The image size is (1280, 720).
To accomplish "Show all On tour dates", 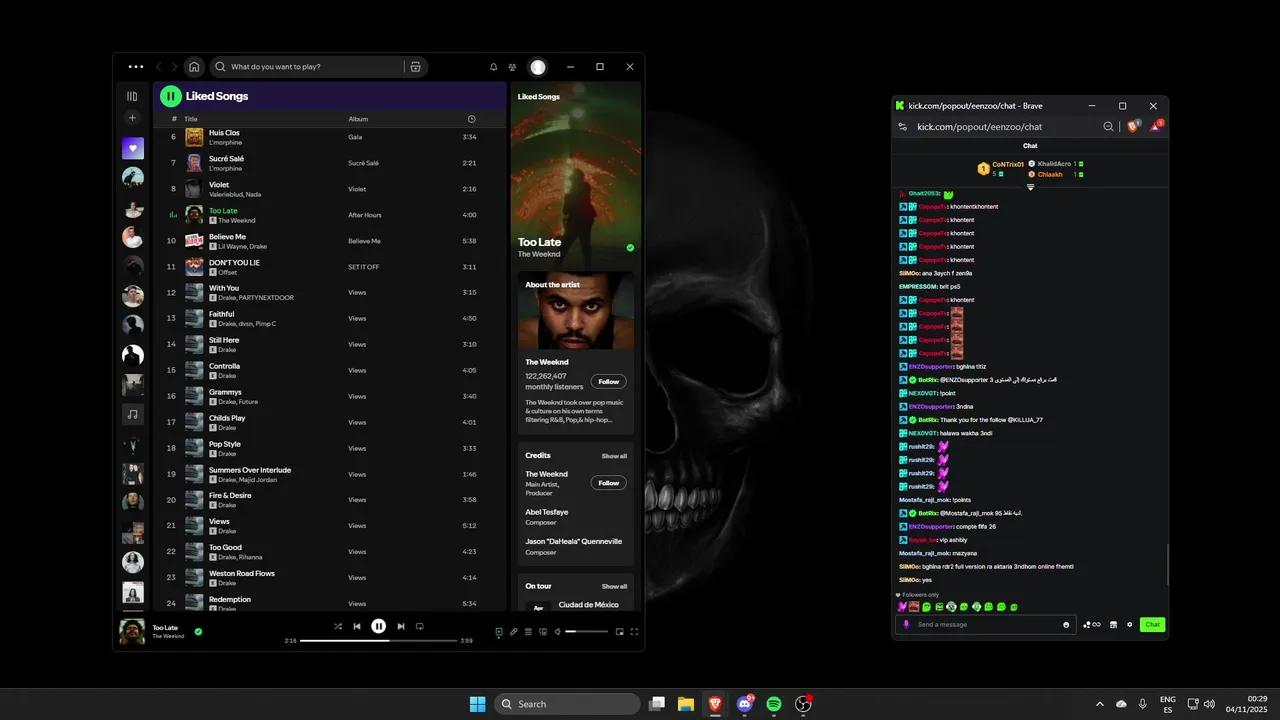I will (614, 586).
